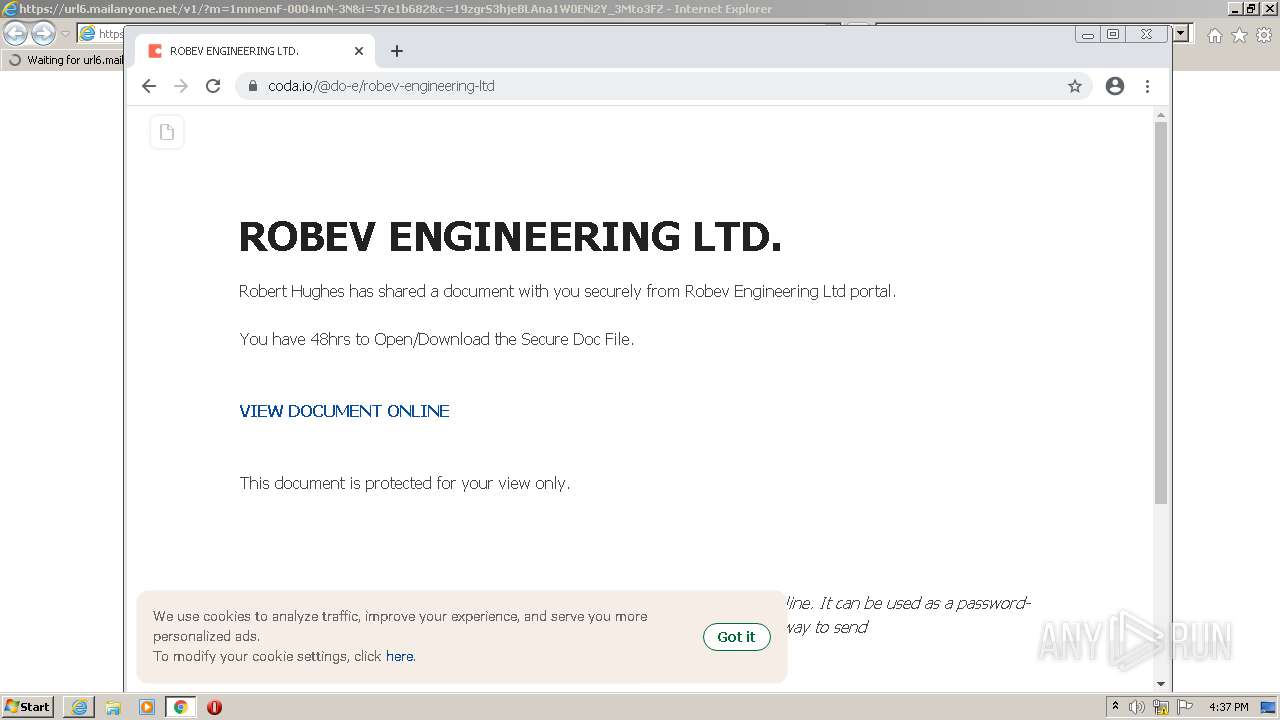Screen dimensions: 1280x720
Task: Open the Action Center flag icon
Action: pos(1185,707)
